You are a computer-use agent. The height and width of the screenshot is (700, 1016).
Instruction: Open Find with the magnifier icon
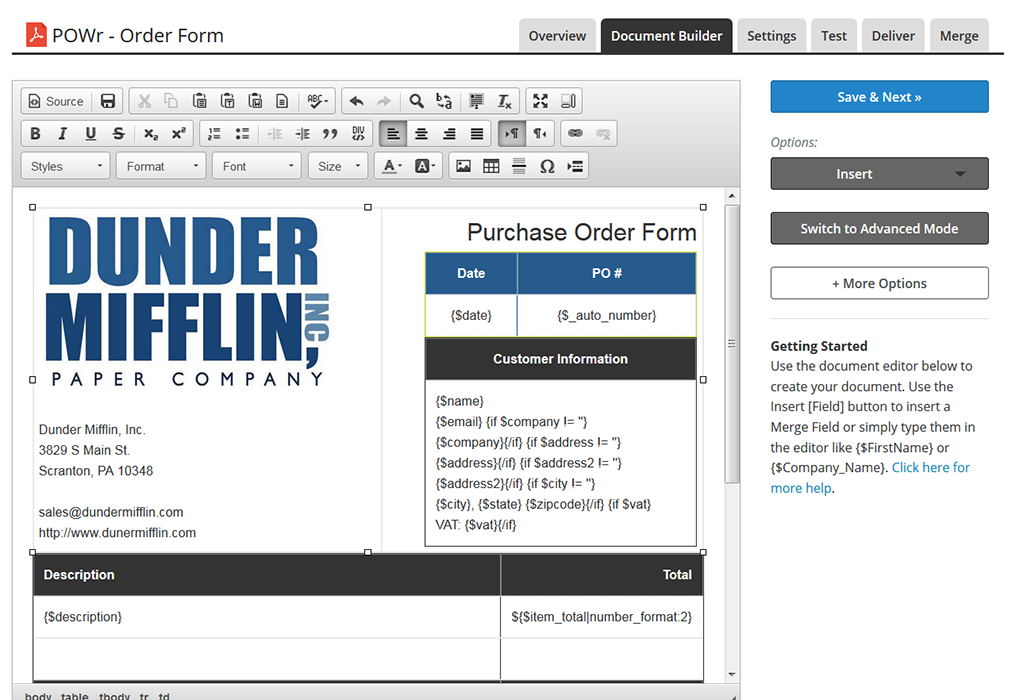click(416, 101)
